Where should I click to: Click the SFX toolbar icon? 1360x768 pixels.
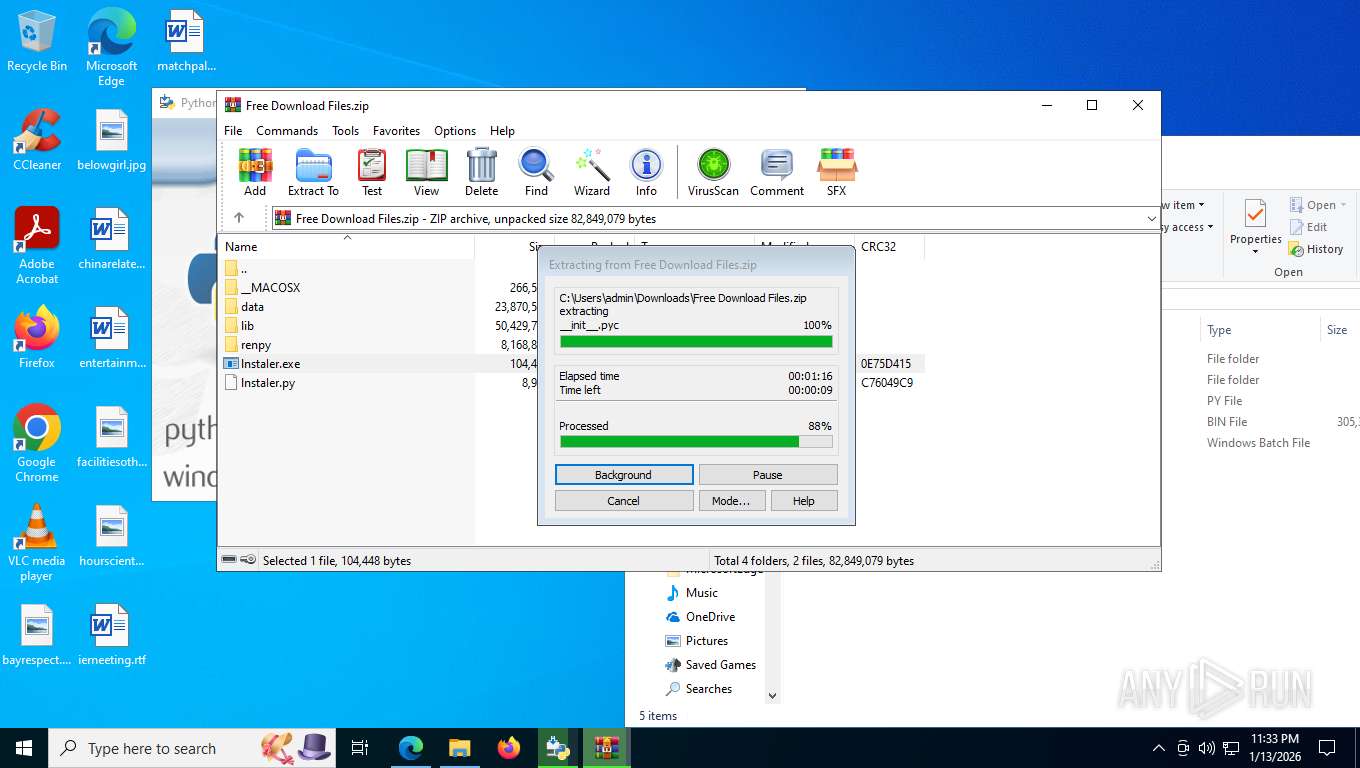pyautogui.click(x=837, y=172)
